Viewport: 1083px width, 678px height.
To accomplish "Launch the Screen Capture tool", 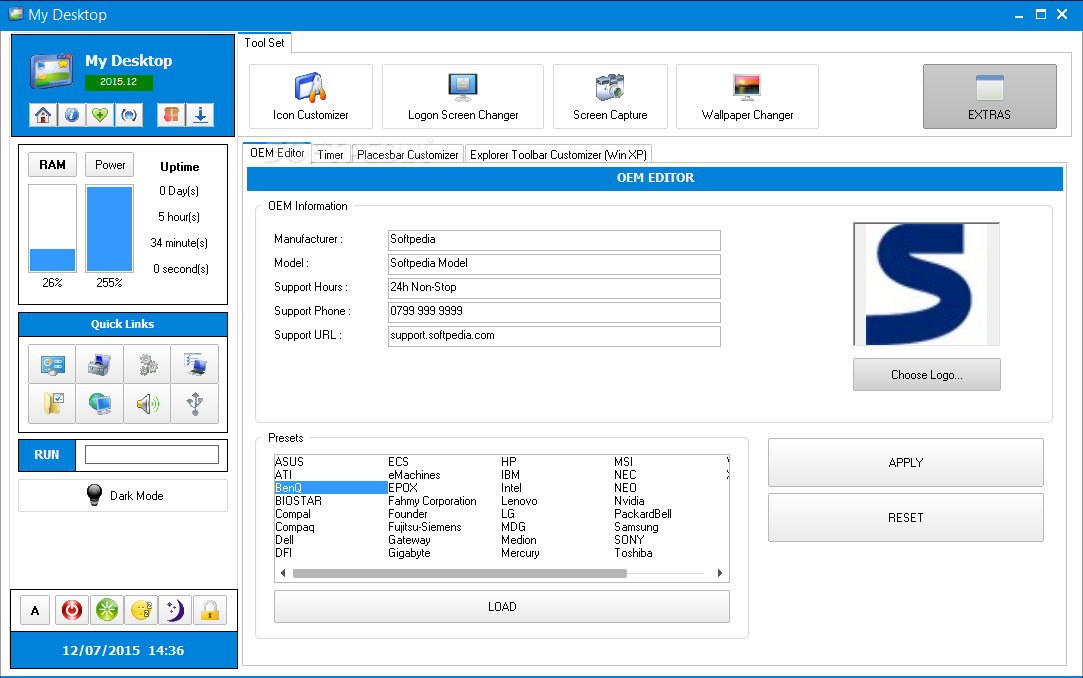I will [x=610, y=97].
